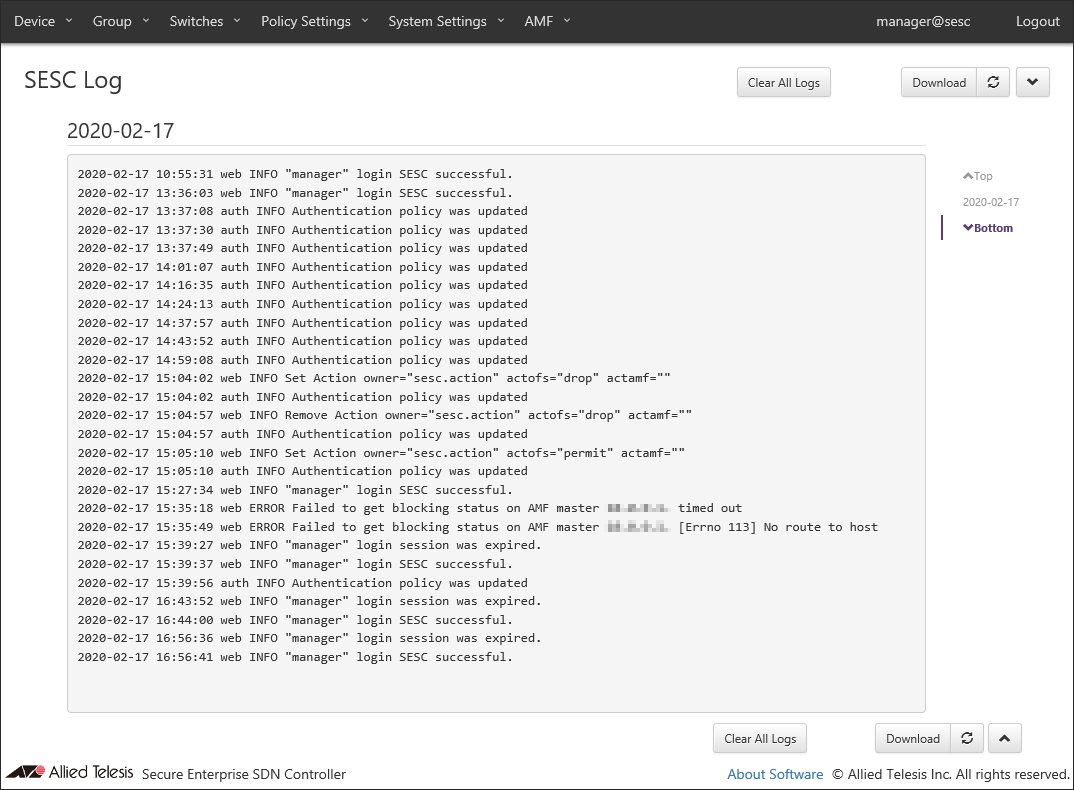Click the top scroll-down chevron button
Viewport: 1074px width, 790px height.
pyautogui.click(x=1033, y=83)
